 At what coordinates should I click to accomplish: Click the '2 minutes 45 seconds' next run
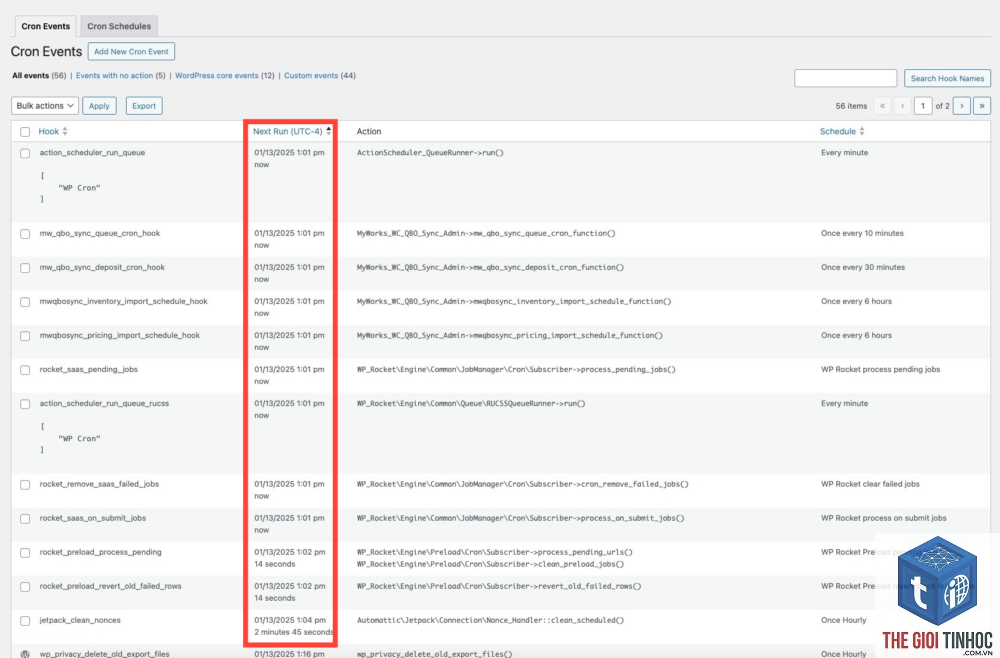(293, 632)
